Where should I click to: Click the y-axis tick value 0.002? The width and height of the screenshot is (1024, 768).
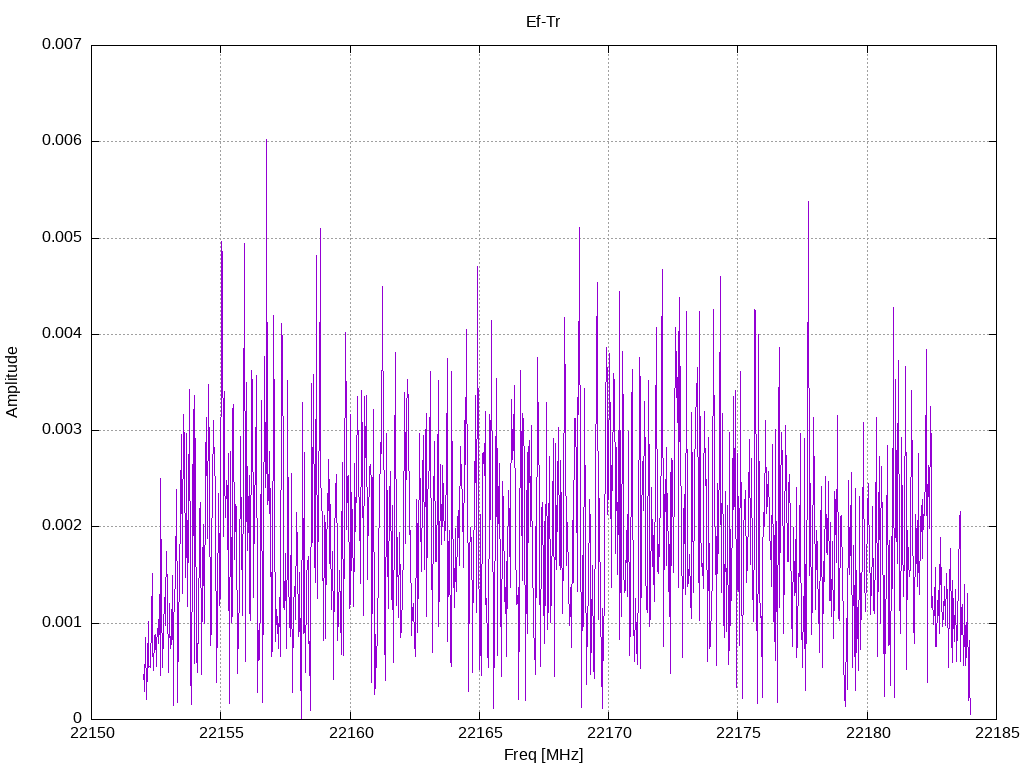tap(62, 526)
